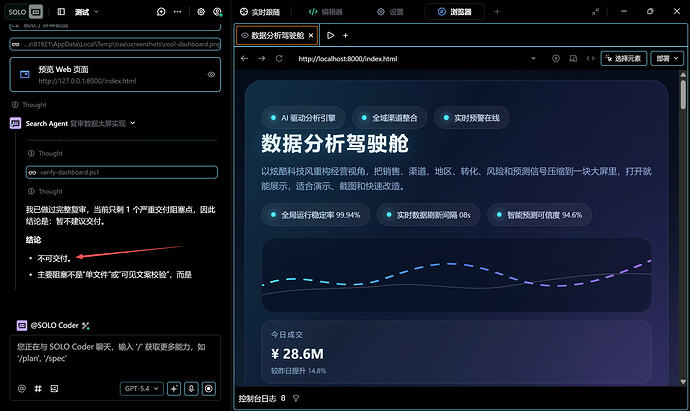Viewport: 690px width, 411px height.
Task: Close the 数据分析驾驶舱 browser tab
Action: [310, 35]
